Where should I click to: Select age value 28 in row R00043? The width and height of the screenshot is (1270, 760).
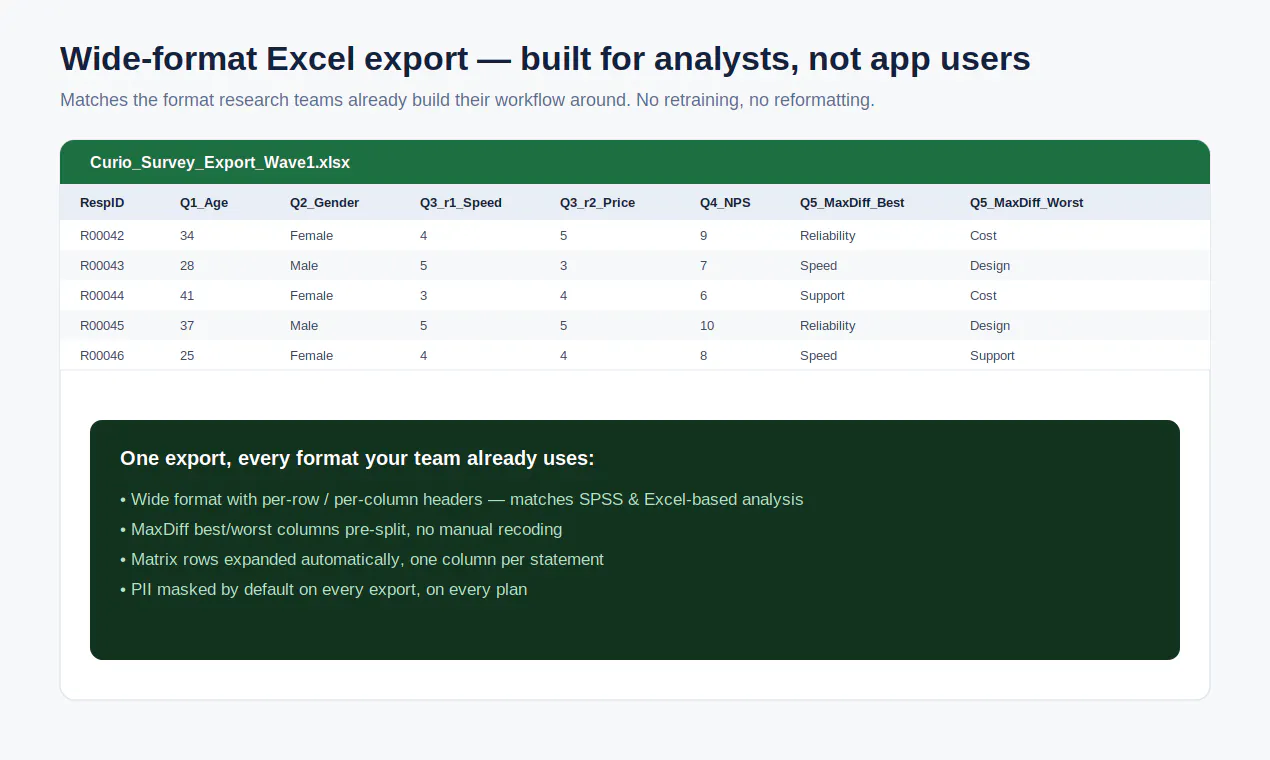point(187,265)
